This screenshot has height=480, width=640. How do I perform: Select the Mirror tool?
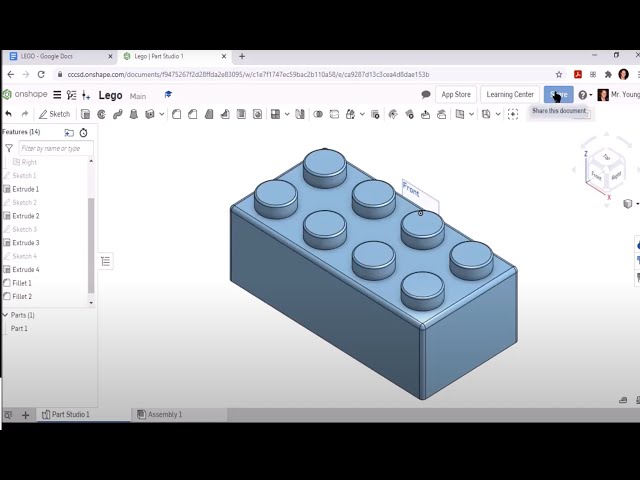tap(300, 114)
